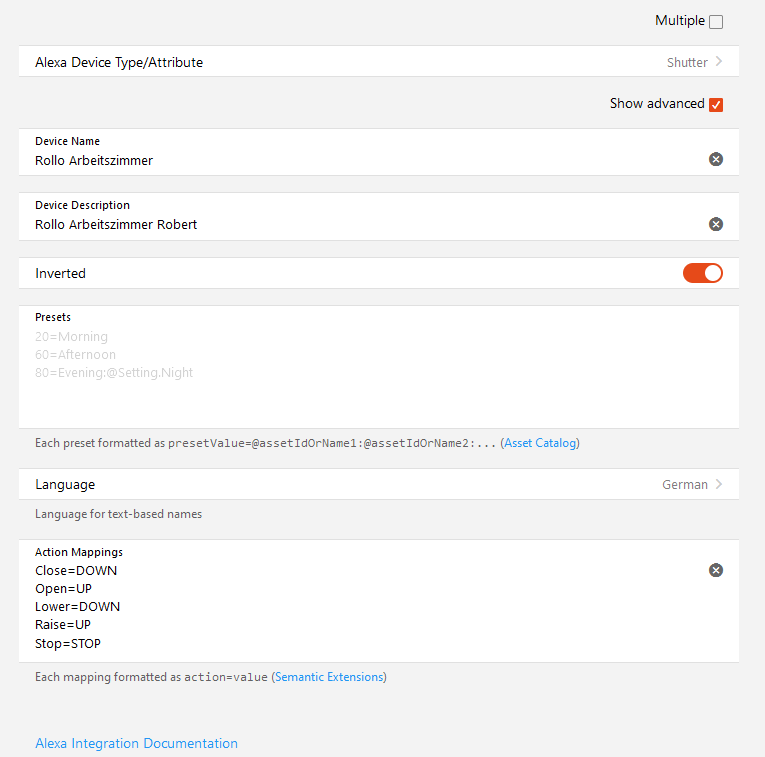Screen dimensions: 765x757
Task: Clear the Device Description field
Action: [x=716, y=224]
